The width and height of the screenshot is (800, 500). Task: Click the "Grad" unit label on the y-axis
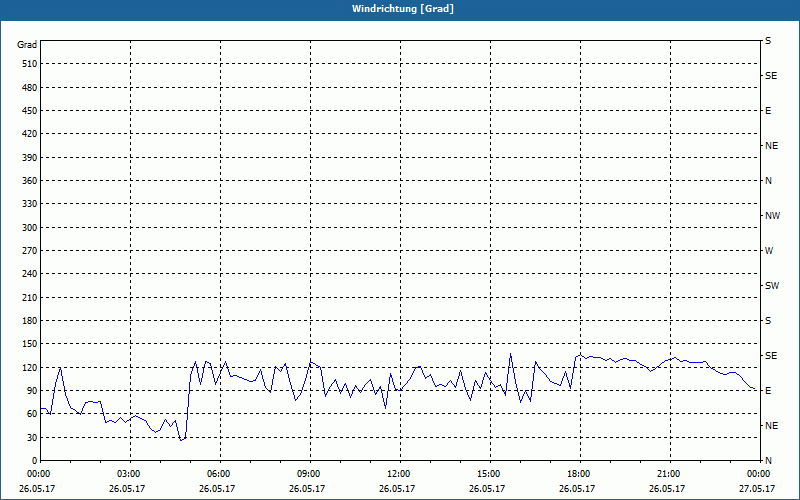click(x=27, y=45)
